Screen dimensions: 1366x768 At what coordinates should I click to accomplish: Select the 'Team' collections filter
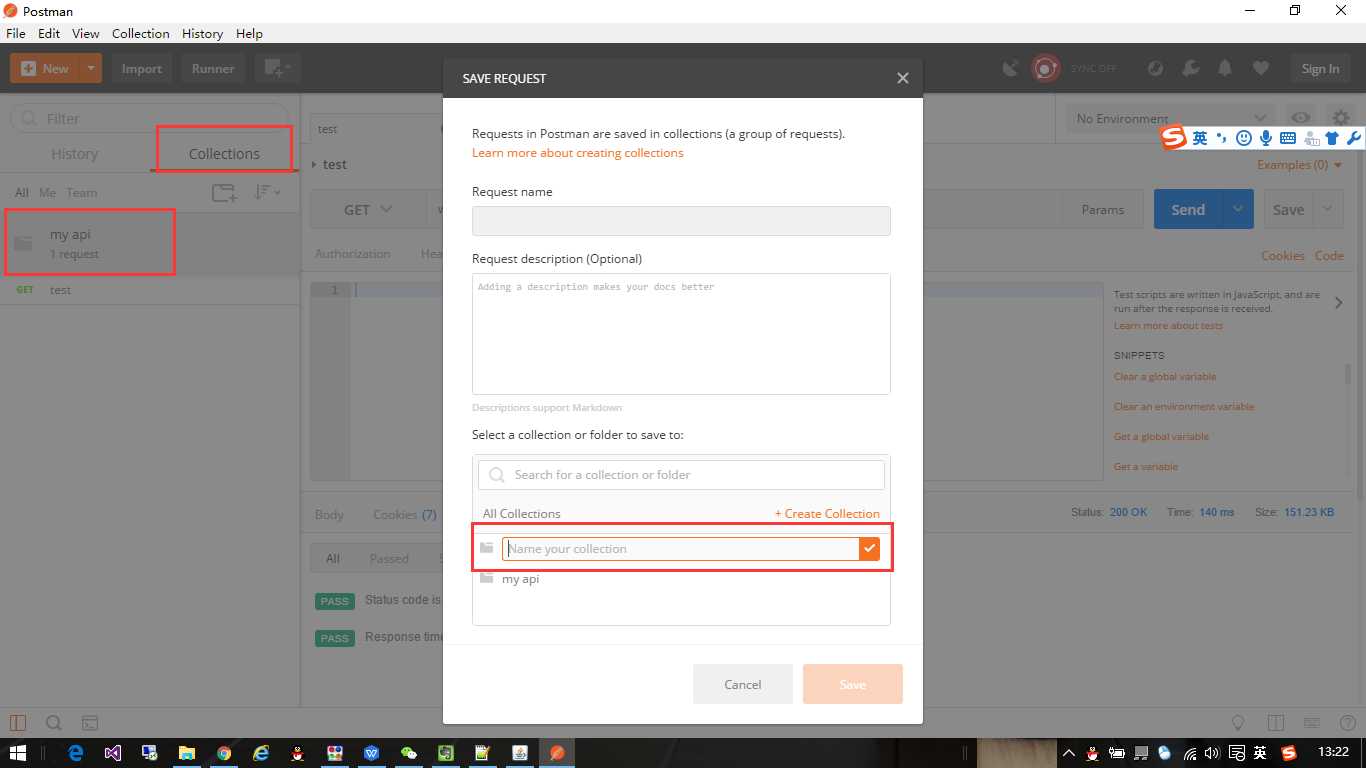(82, 193)
